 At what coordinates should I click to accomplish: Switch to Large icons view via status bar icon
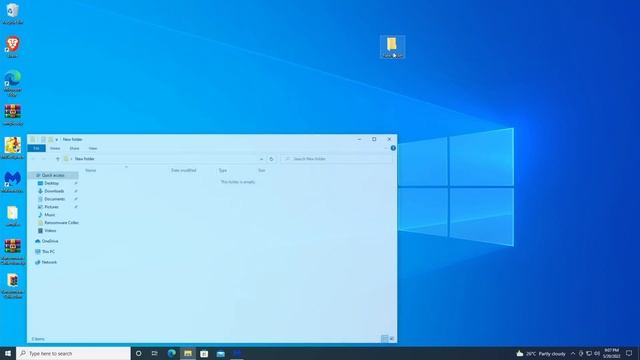[x=392, y=339]
